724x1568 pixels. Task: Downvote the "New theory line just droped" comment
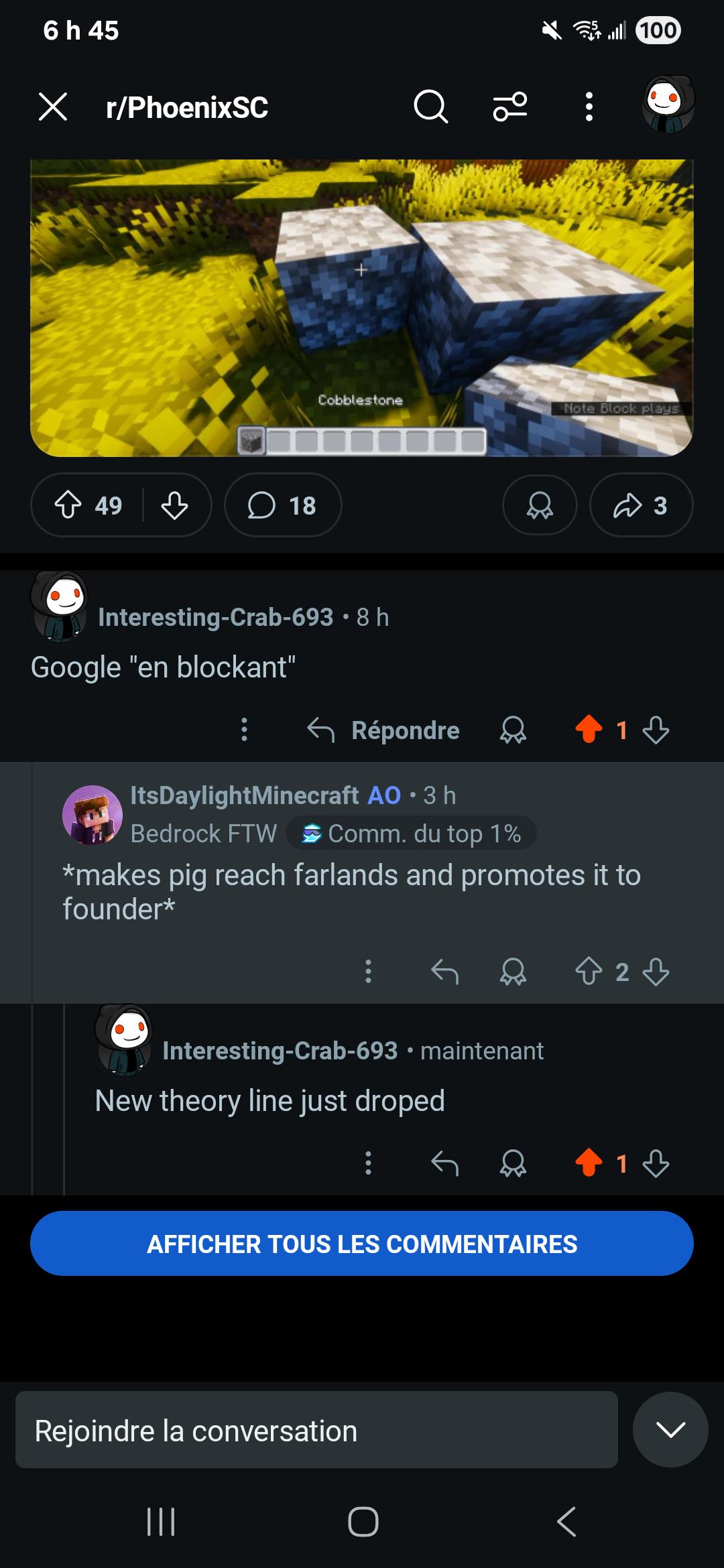(656, 1163)
